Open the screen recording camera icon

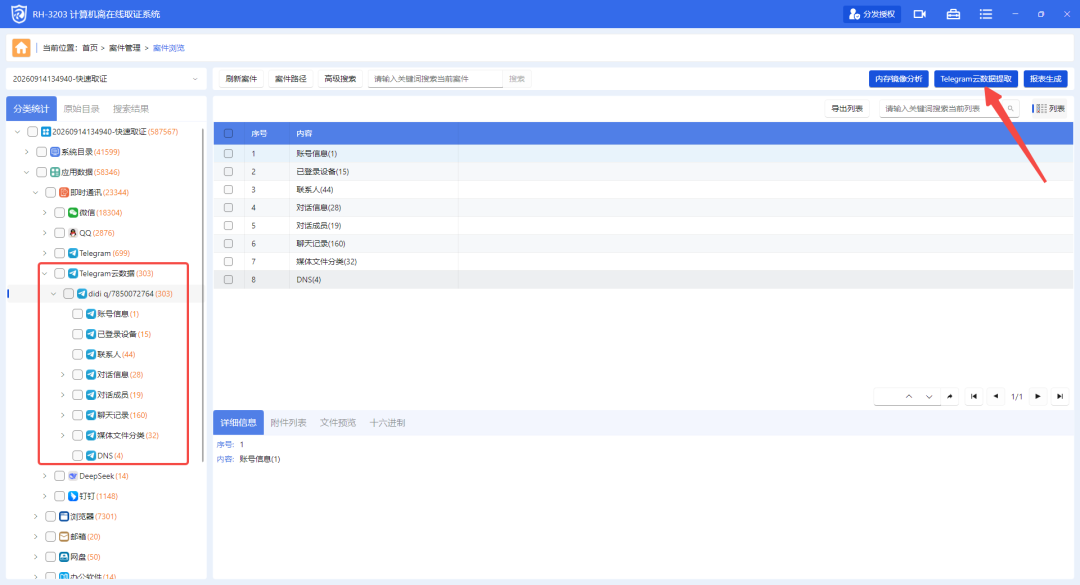pos(920,14)
